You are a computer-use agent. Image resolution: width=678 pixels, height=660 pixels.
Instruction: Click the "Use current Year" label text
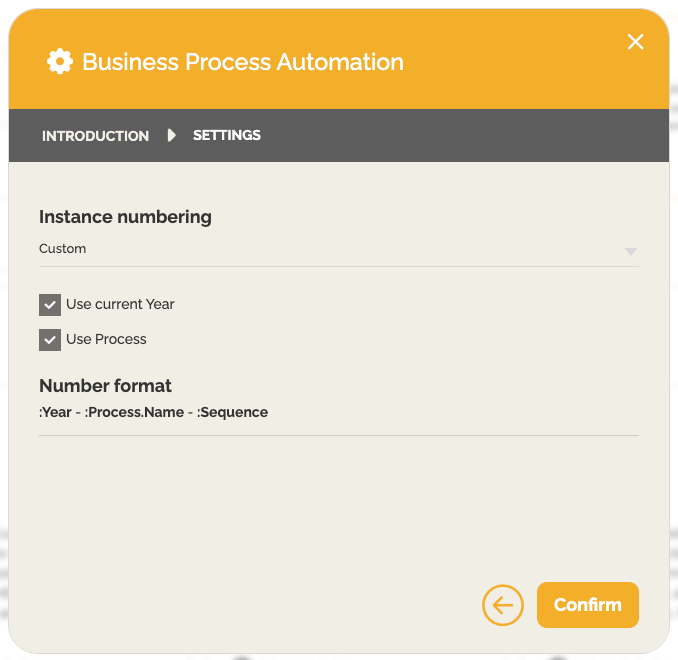pos(120,304)
